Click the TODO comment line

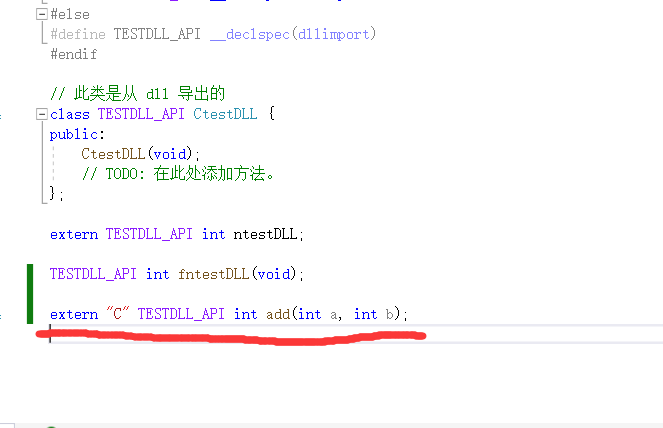178,173
